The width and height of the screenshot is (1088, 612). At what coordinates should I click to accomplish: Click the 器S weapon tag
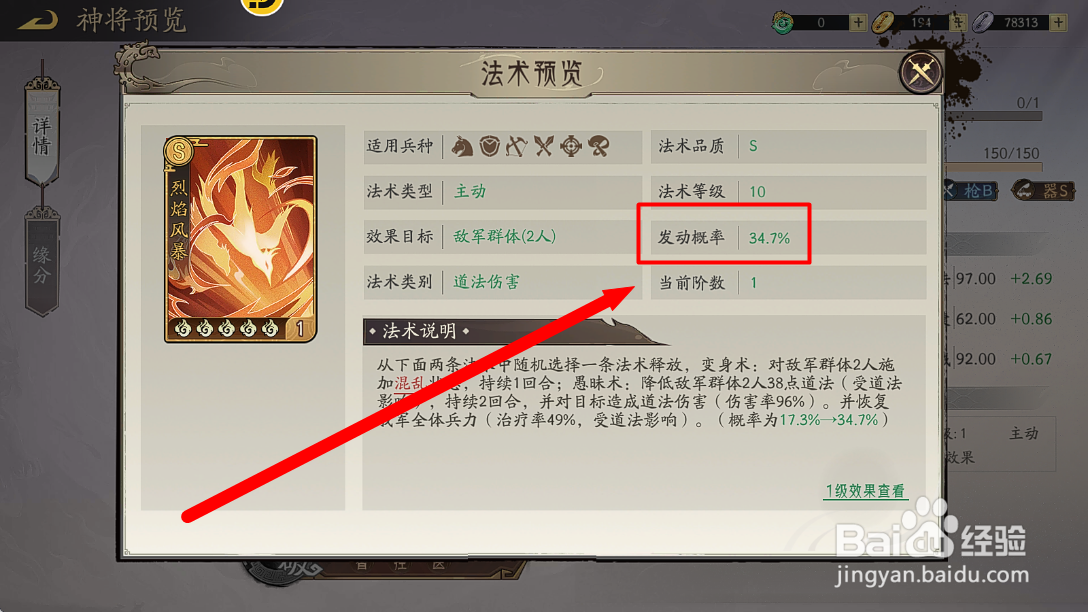(x=1043, y=190)
